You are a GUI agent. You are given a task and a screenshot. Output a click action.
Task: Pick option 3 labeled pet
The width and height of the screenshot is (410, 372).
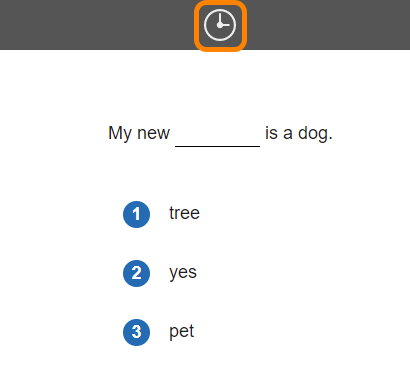159,332
